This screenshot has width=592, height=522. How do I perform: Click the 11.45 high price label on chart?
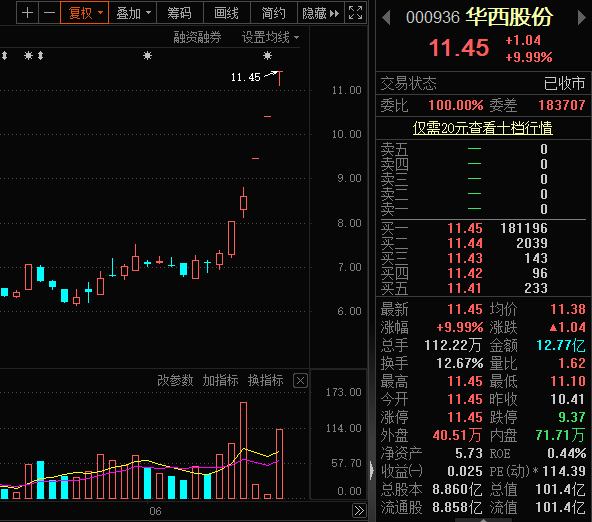(246, 77)
